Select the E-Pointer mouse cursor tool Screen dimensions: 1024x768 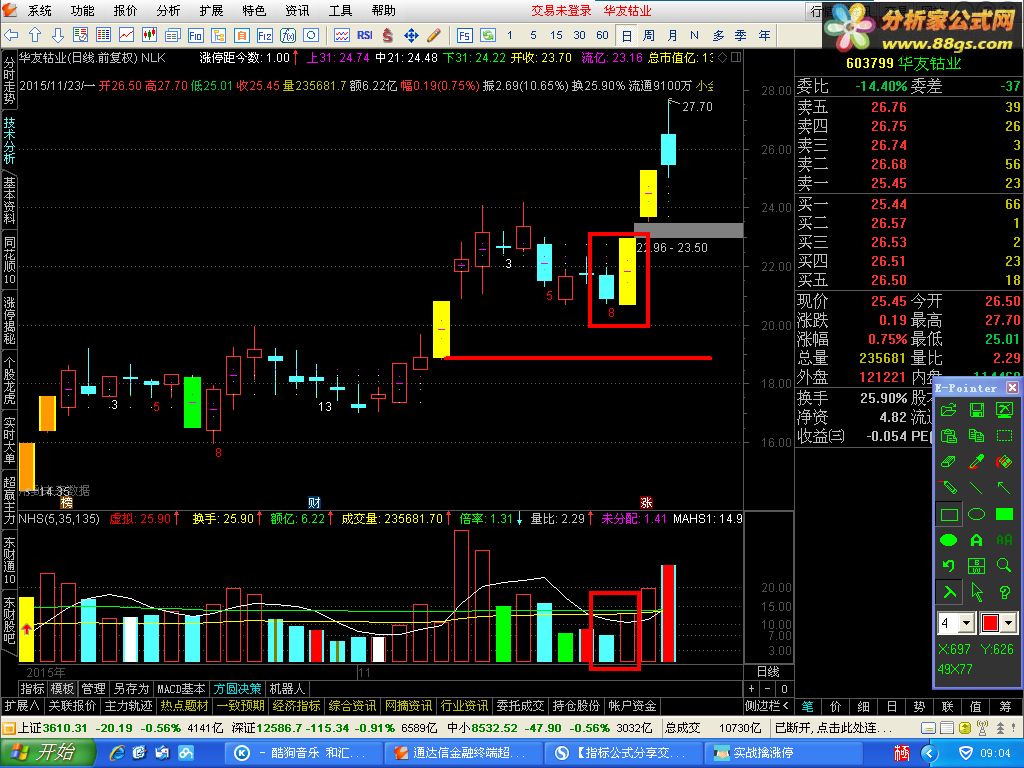point(977,592)
